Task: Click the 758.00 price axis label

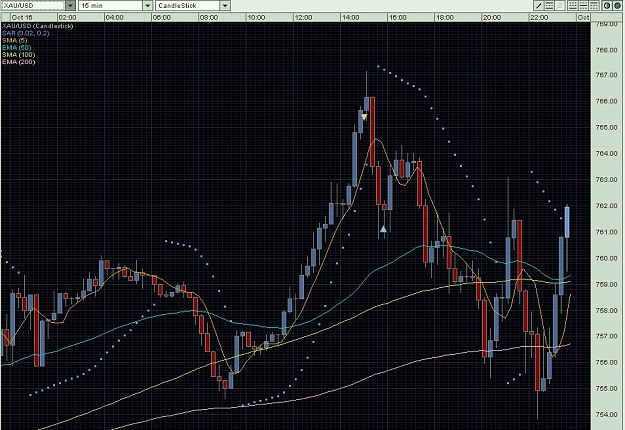Action: [606, 310]
